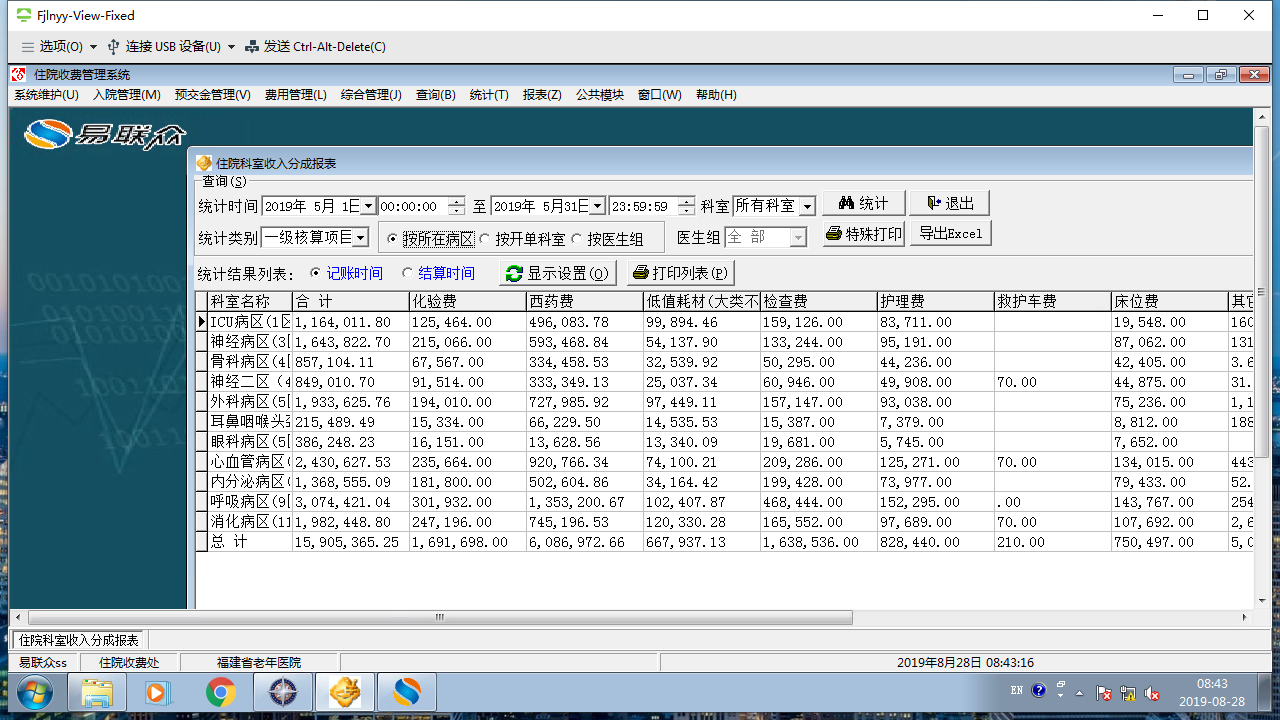
Task: Click the 护理费 column header
Action: coord(936,301)
